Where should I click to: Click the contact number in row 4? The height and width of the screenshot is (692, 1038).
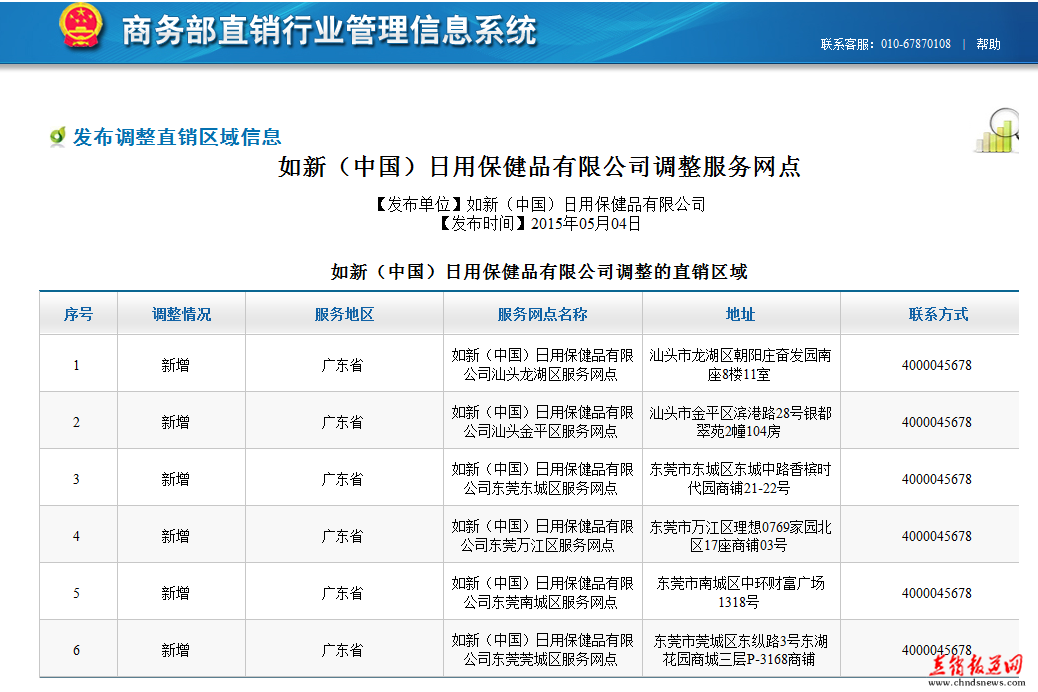[936, 536]
